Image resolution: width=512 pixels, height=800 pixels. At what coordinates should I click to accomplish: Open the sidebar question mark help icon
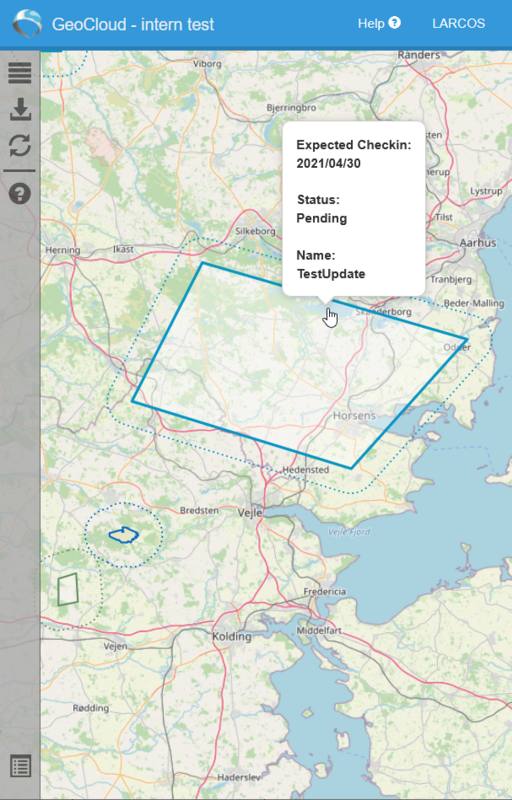point(20,194)
